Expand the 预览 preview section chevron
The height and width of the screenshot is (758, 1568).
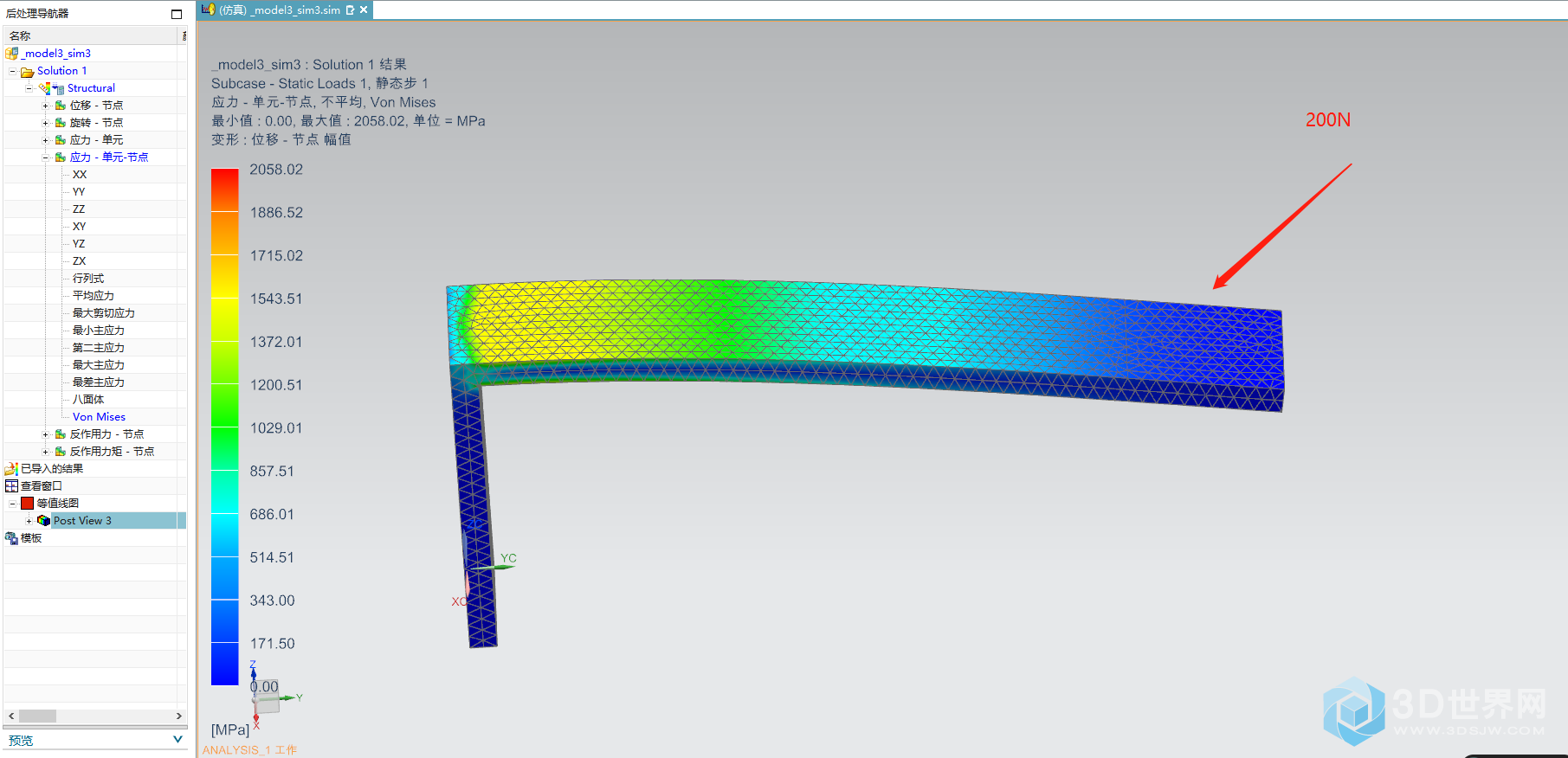point(177,740)
